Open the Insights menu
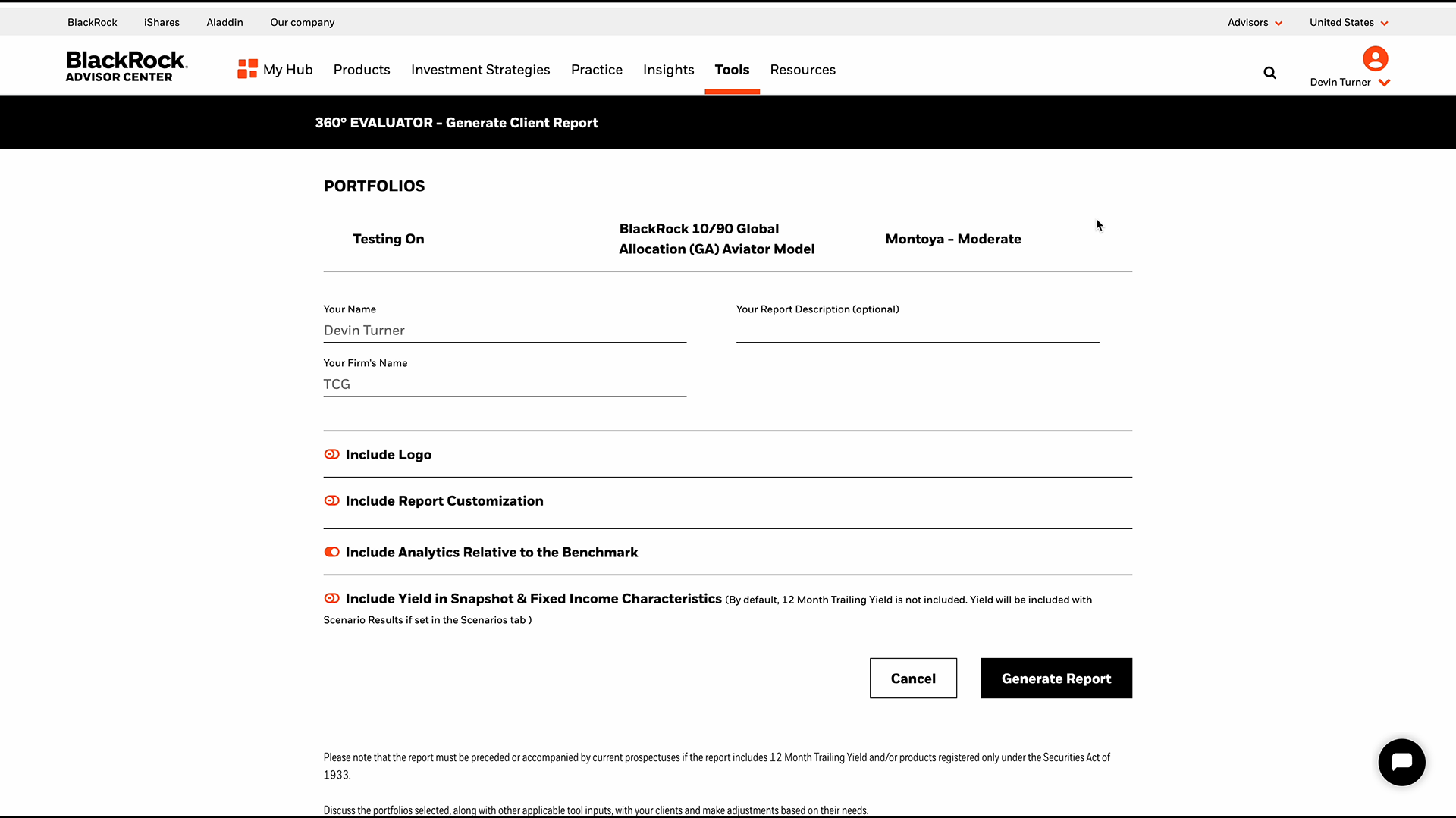This screenshot has width=1456, height=818. [668, 69]
